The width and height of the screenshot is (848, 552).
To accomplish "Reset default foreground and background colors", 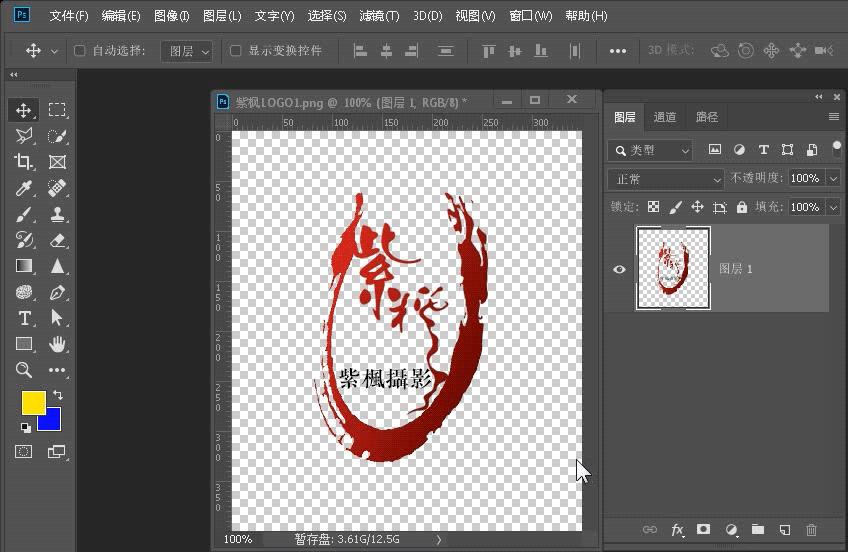I will coord(25,428).
